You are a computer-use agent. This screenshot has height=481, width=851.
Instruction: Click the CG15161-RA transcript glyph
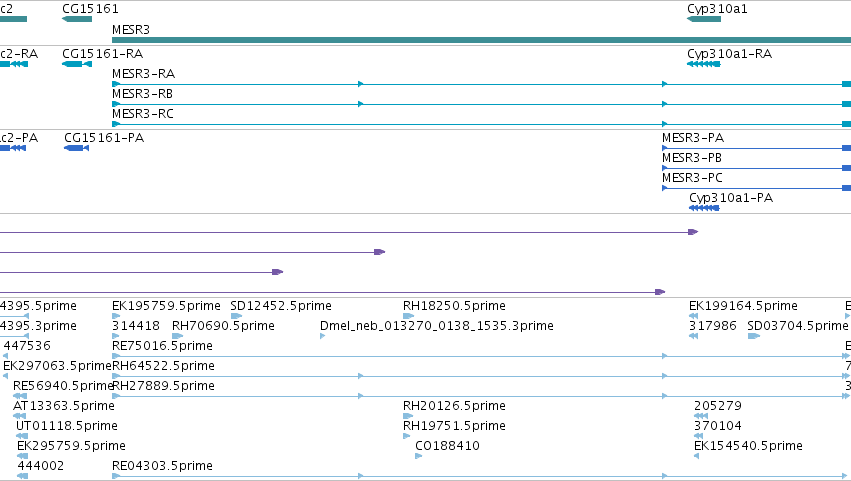click(77, 65)
